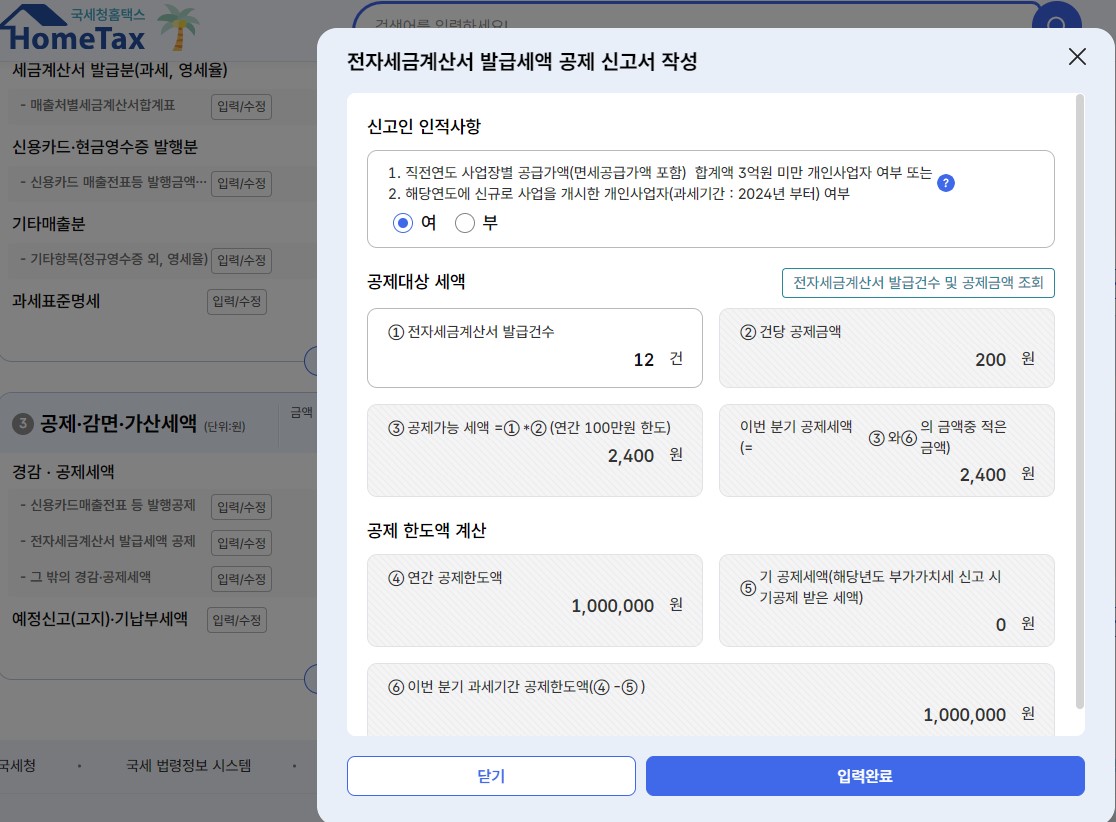
Task: Click 입력/수정 next to 예정신고(고지)·기납부세액
Action: (x=236, y=621)
